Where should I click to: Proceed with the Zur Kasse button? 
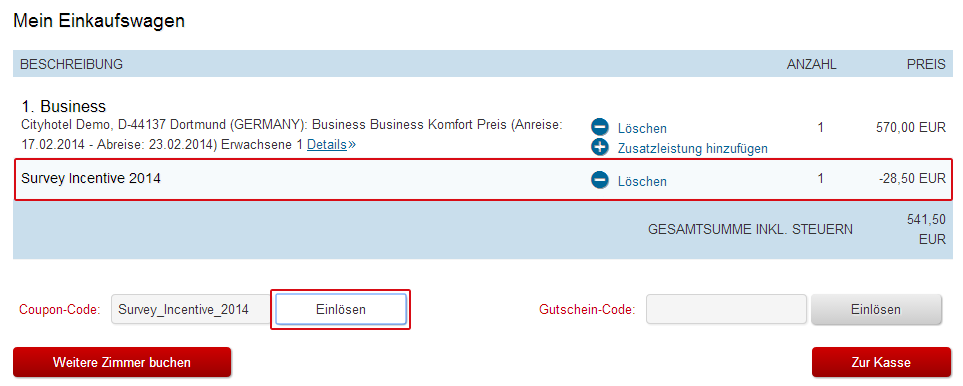point(881,362)
